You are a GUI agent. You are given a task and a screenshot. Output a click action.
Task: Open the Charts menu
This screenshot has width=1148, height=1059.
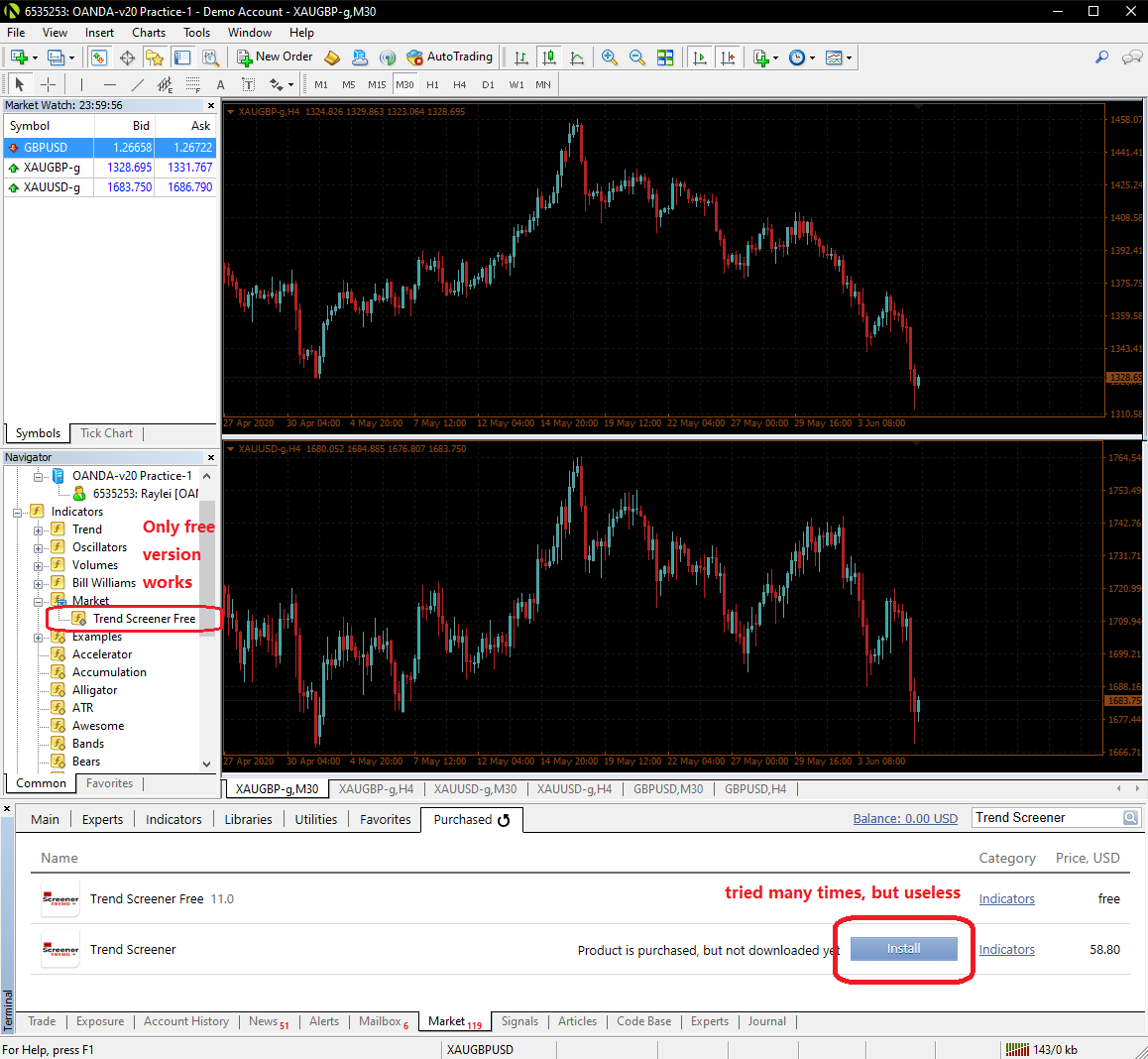click(149, 32)
